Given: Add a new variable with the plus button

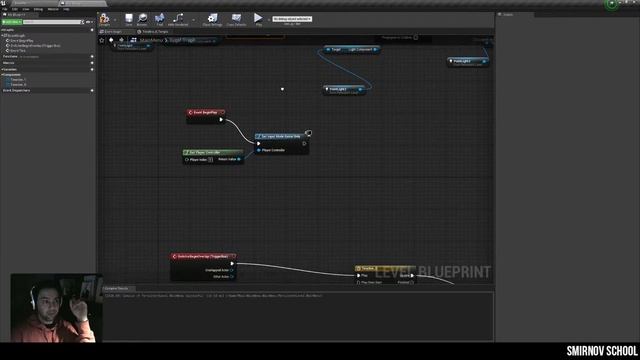Looking at the screenshot, I should [92, 70].
